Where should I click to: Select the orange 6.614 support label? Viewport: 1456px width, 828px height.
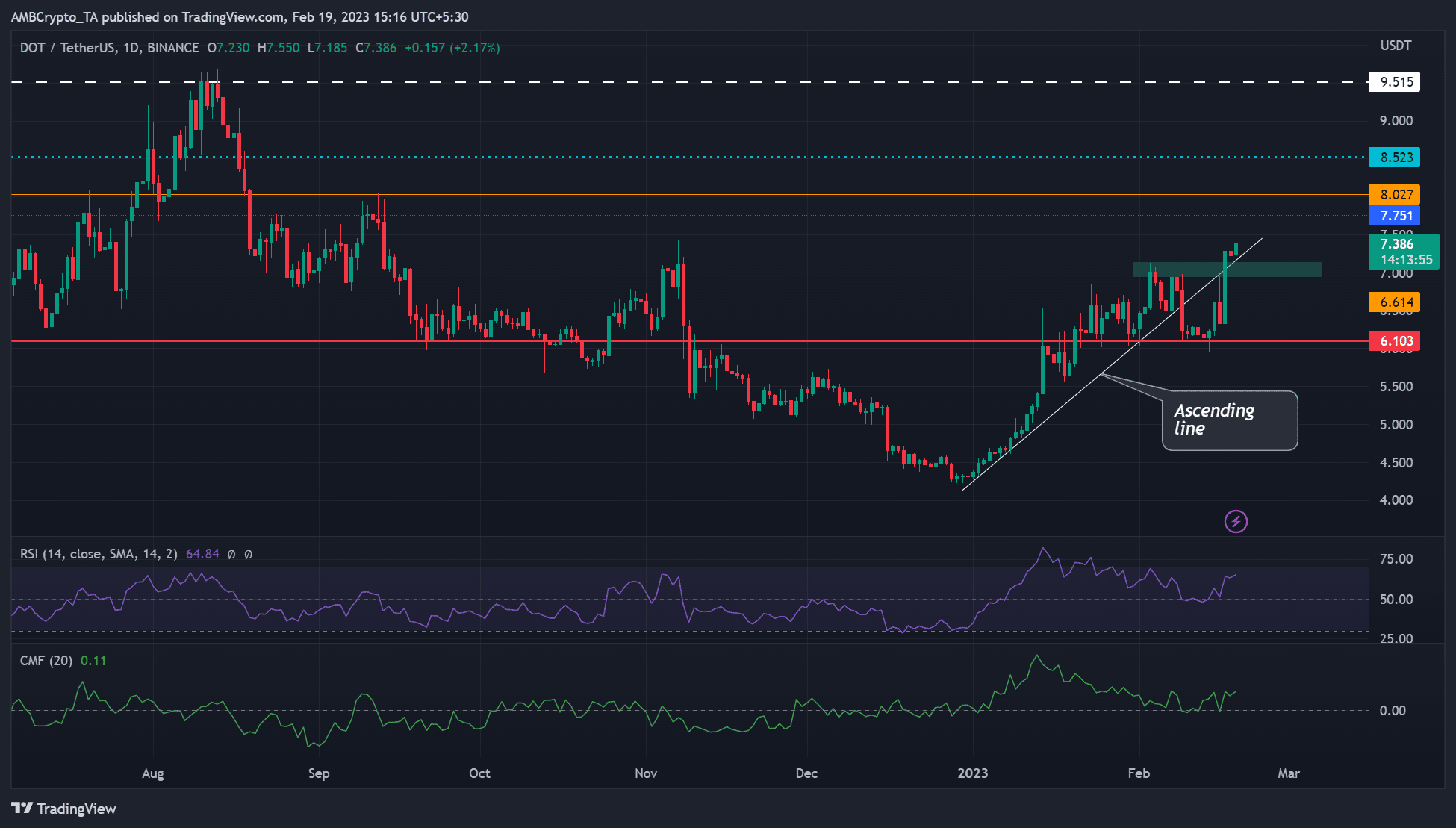pos(1393,303)
